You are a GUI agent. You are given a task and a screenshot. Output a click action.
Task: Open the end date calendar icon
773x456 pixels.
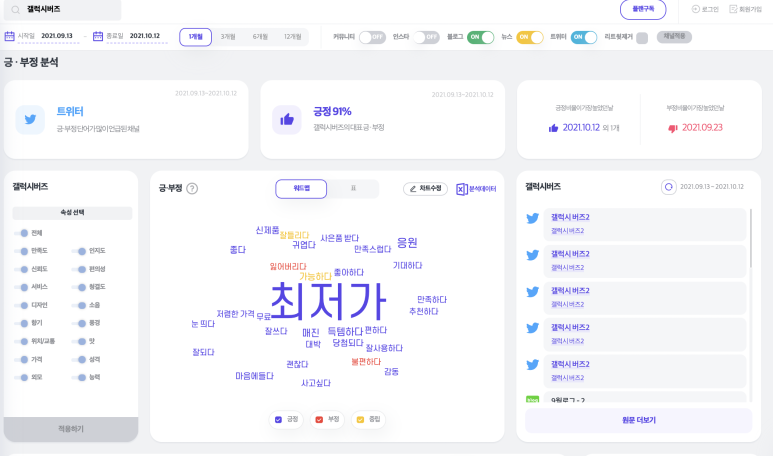(98, 36)
